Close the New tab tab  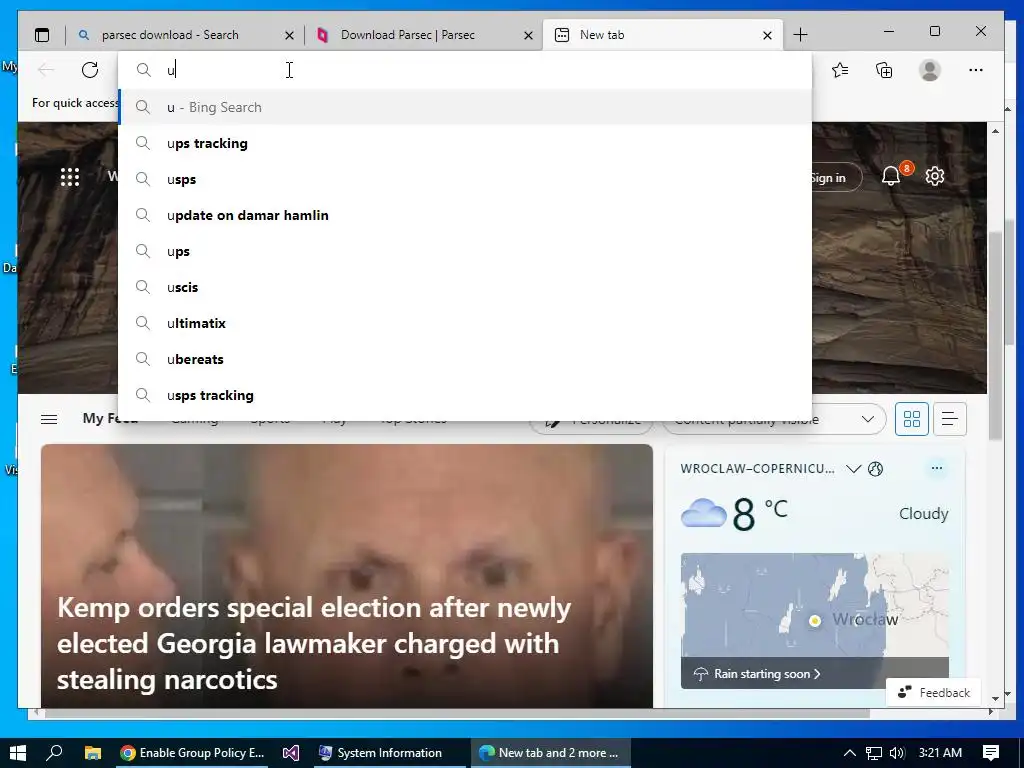tap(767, 35)
